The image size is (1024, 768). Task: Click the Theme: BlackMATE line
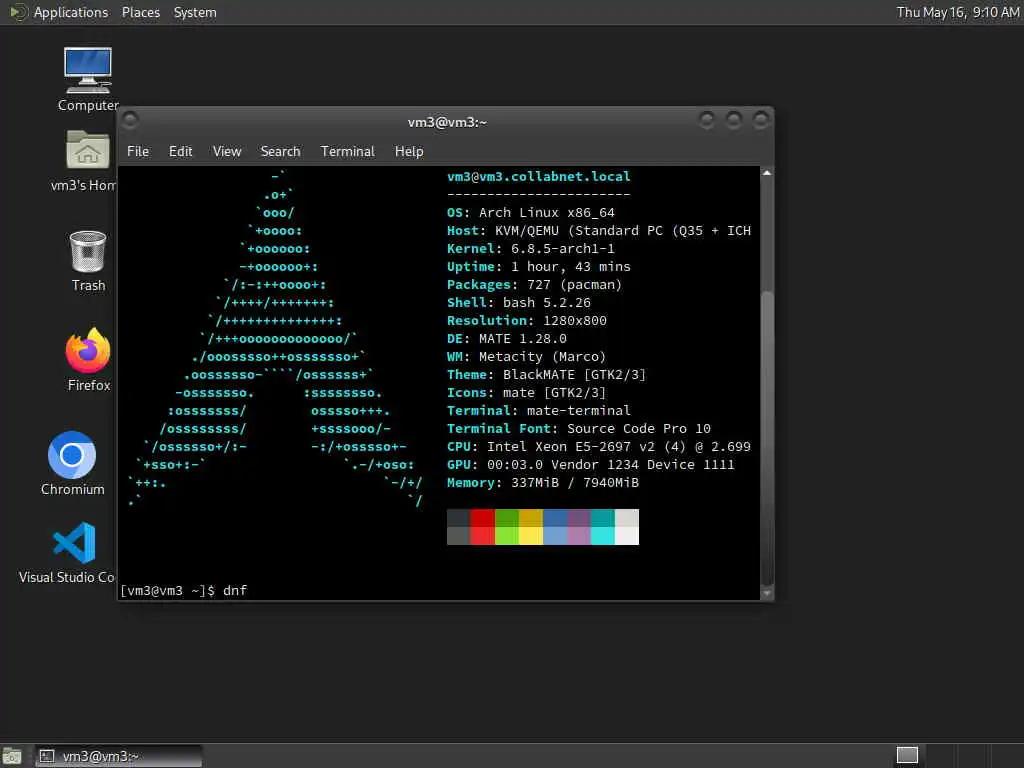547,374
